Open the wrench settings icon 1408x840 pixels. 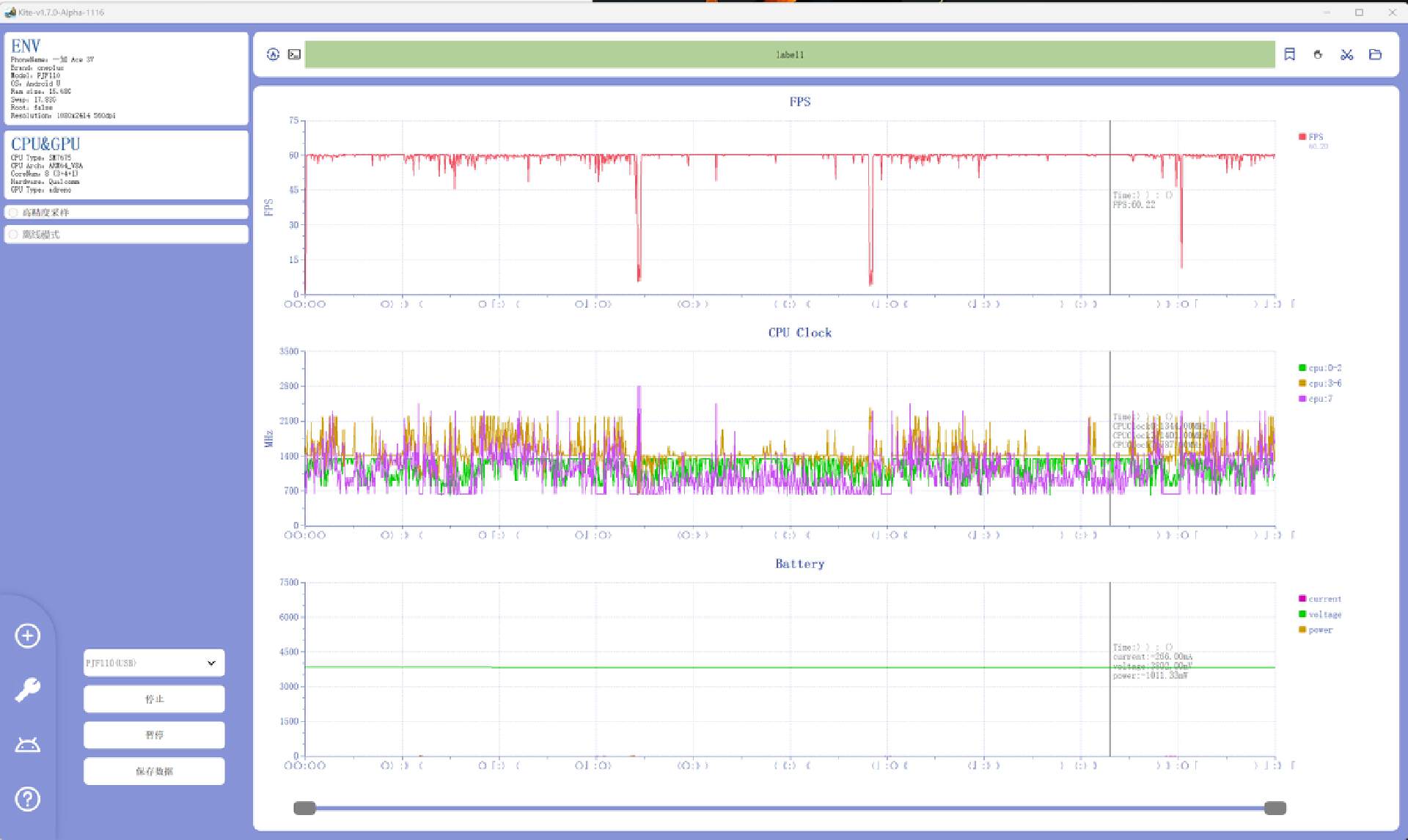click(28, 690)
